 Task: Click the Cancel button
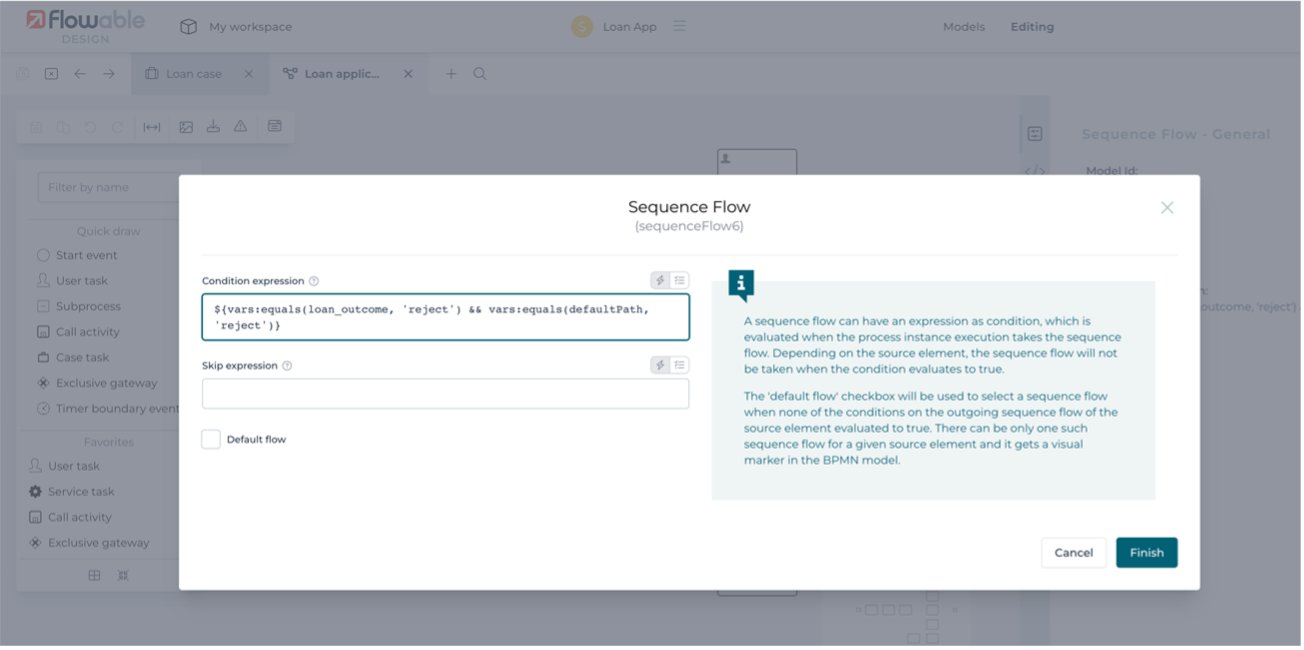[1073, 553]
